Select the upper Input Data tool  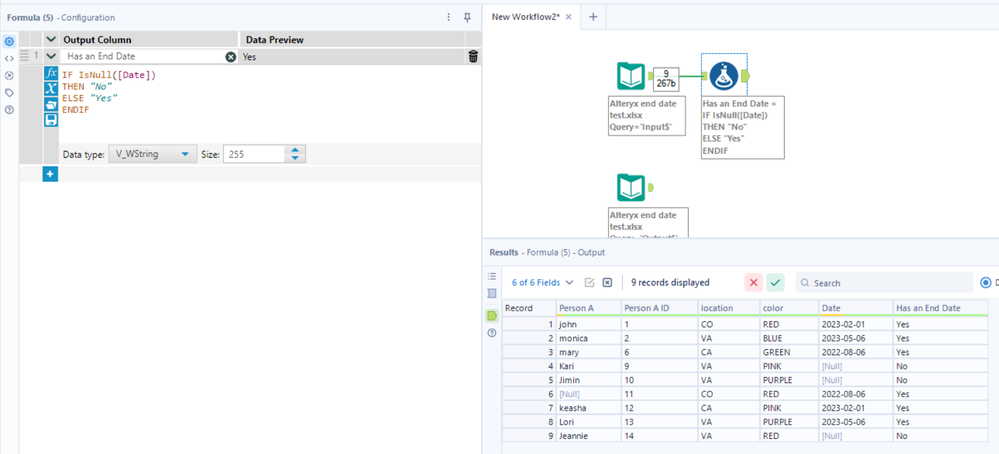pyautogui.click(x=631, y=76)
